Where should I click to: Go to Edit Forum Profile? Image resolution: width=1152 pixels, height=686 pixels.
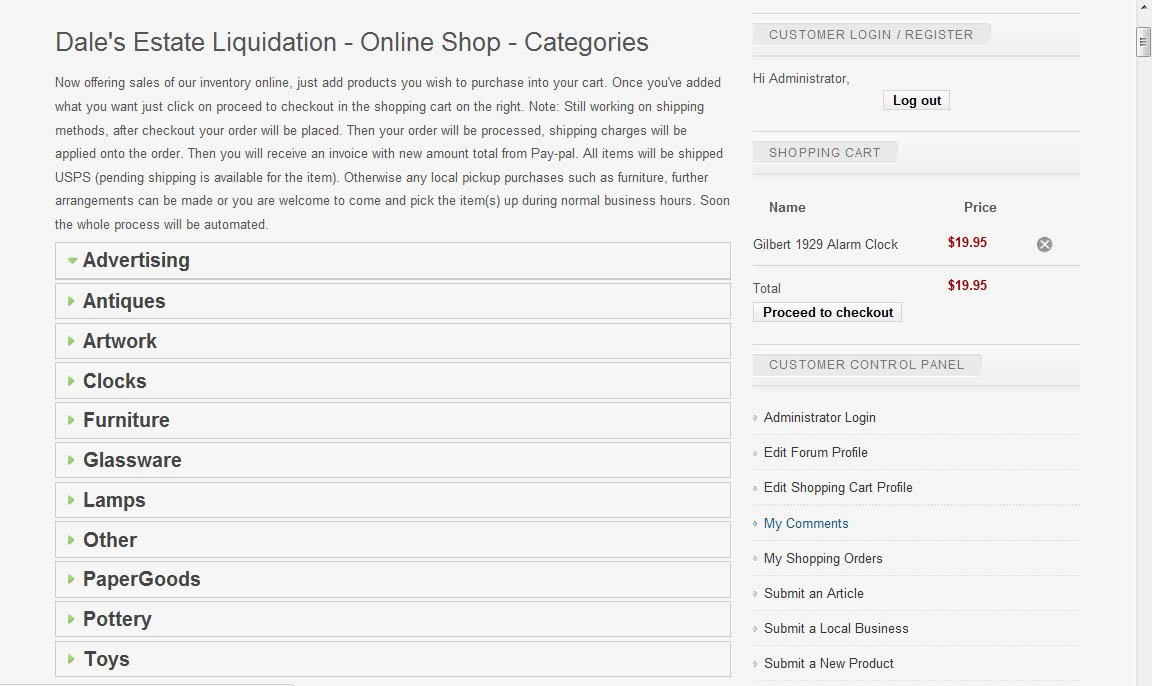[x=815, y=452]
